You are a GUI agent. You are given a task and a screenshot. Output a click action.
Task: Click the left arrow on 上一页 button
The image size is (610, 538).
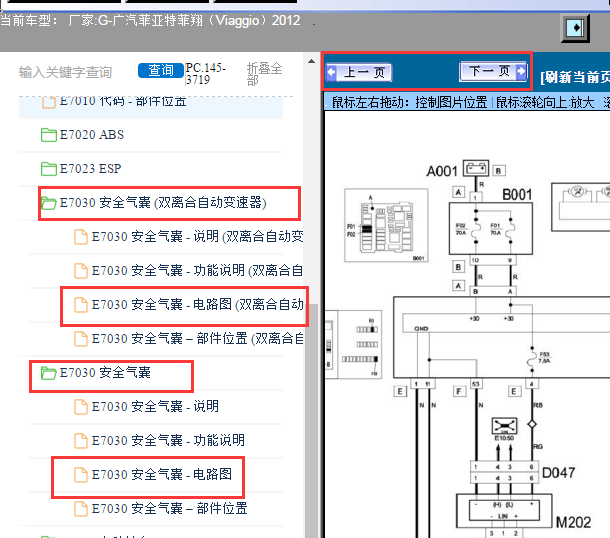point(331,72)
